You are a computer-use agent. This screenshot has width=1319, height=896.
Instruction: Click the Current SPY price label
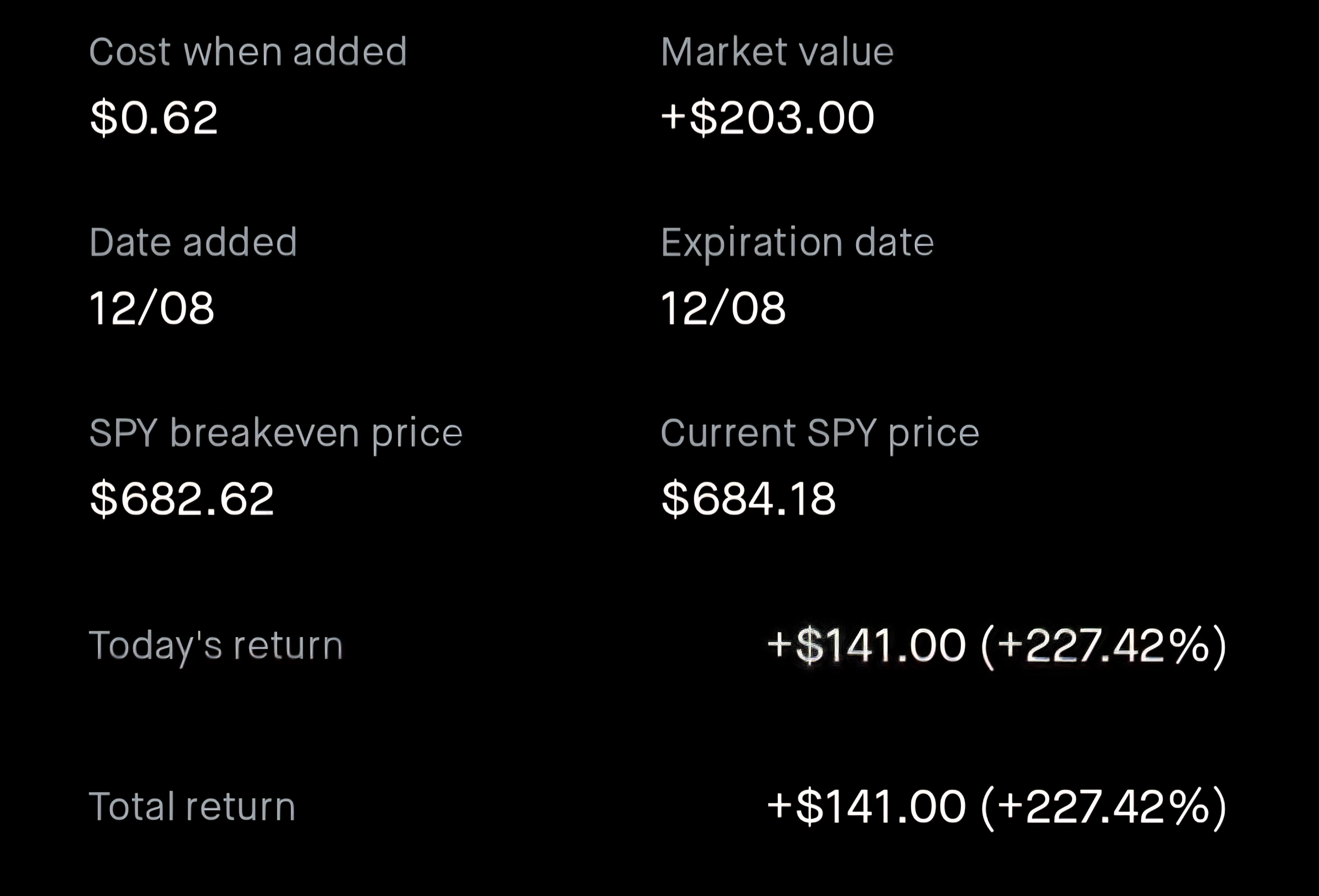[x=819, y=433]
